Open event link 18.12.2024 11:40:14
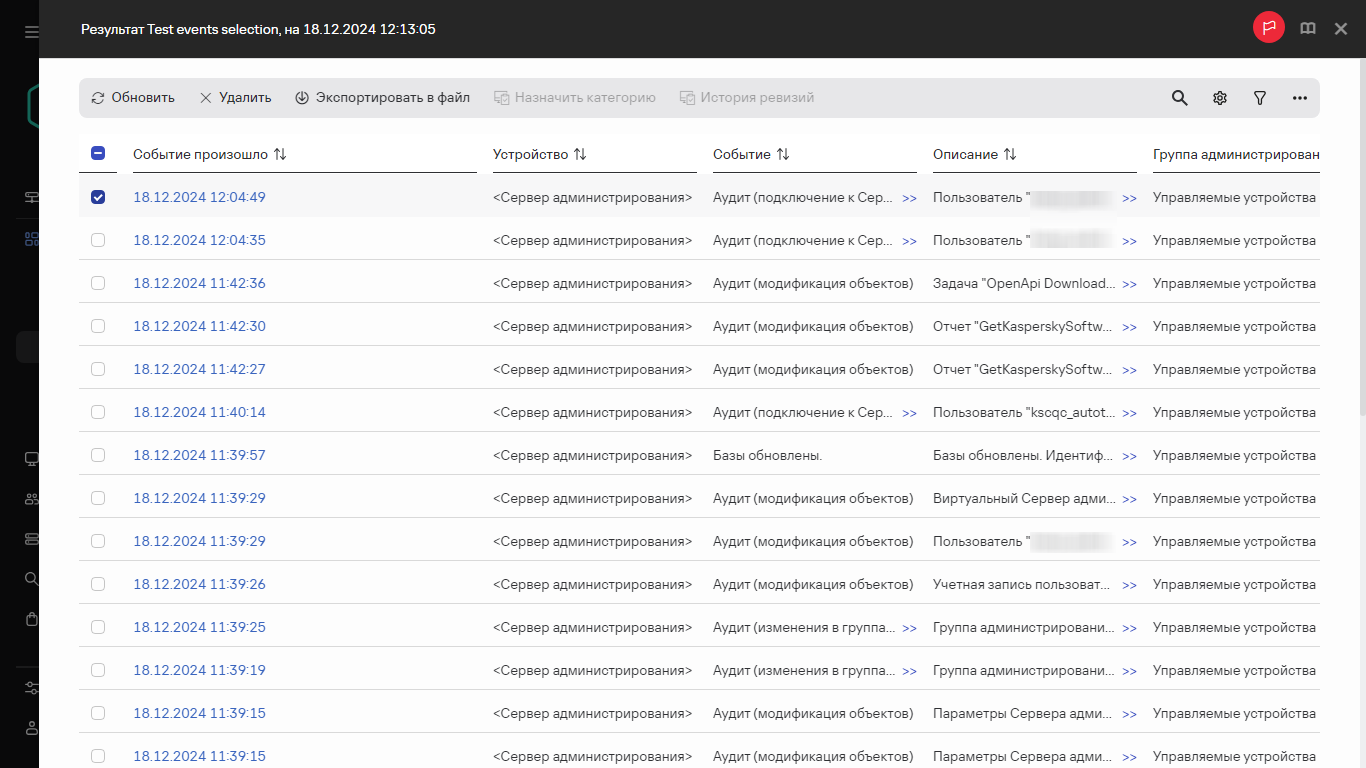Image resolution: width=1366 pixels, height=768 pixels. [199, 412]
